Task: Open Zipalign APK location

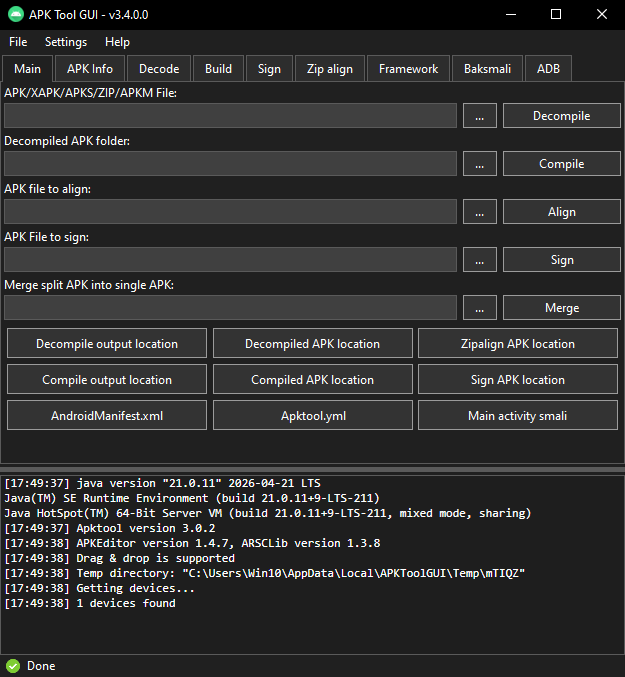Action: click(x=518, y=343)
